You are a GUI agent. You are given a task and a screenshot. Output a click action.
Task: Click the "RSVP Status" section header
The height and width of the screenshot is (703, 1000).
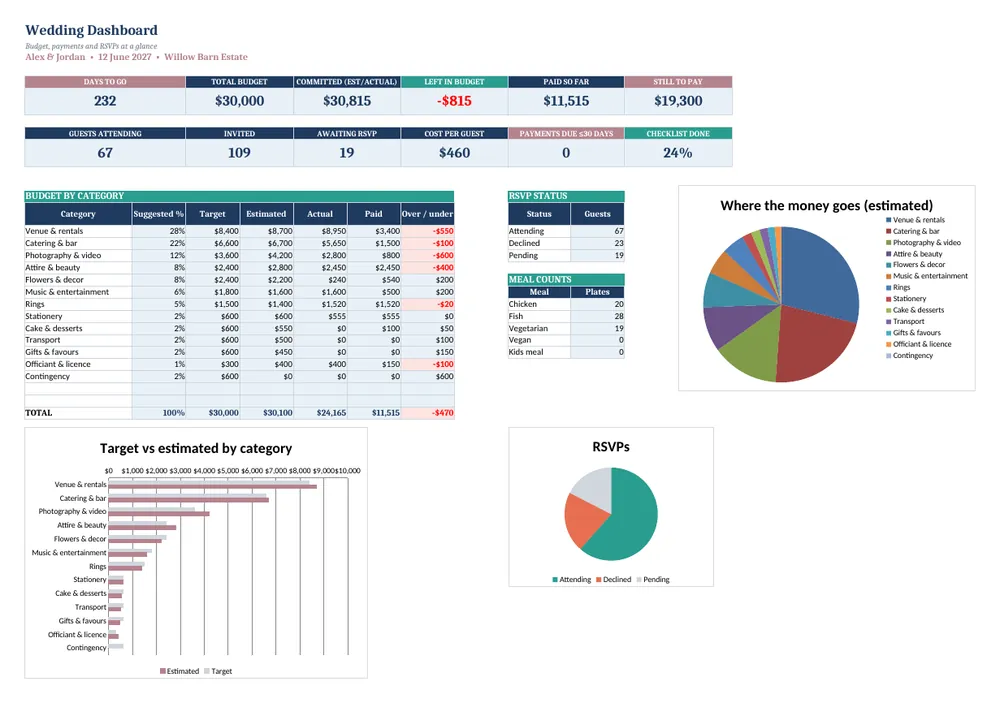[566, 196]
